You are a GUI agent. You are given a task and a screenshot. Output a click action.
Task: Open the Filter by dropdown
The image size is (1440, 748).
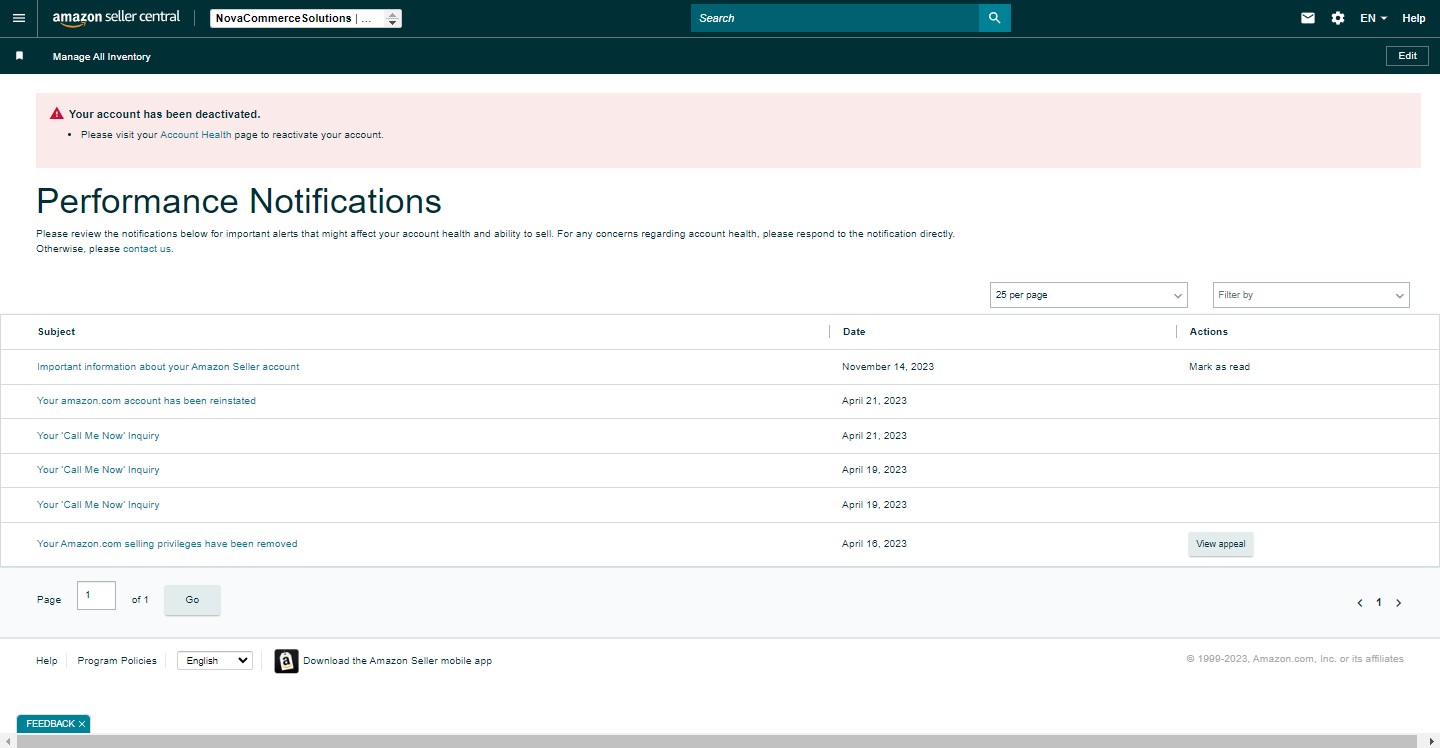(x=1311, y=295)
